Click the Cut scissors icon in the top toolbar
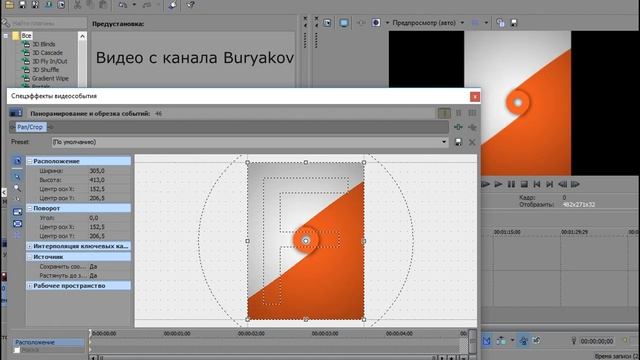The height and width of the screenshot is (360, 640). 78,5
